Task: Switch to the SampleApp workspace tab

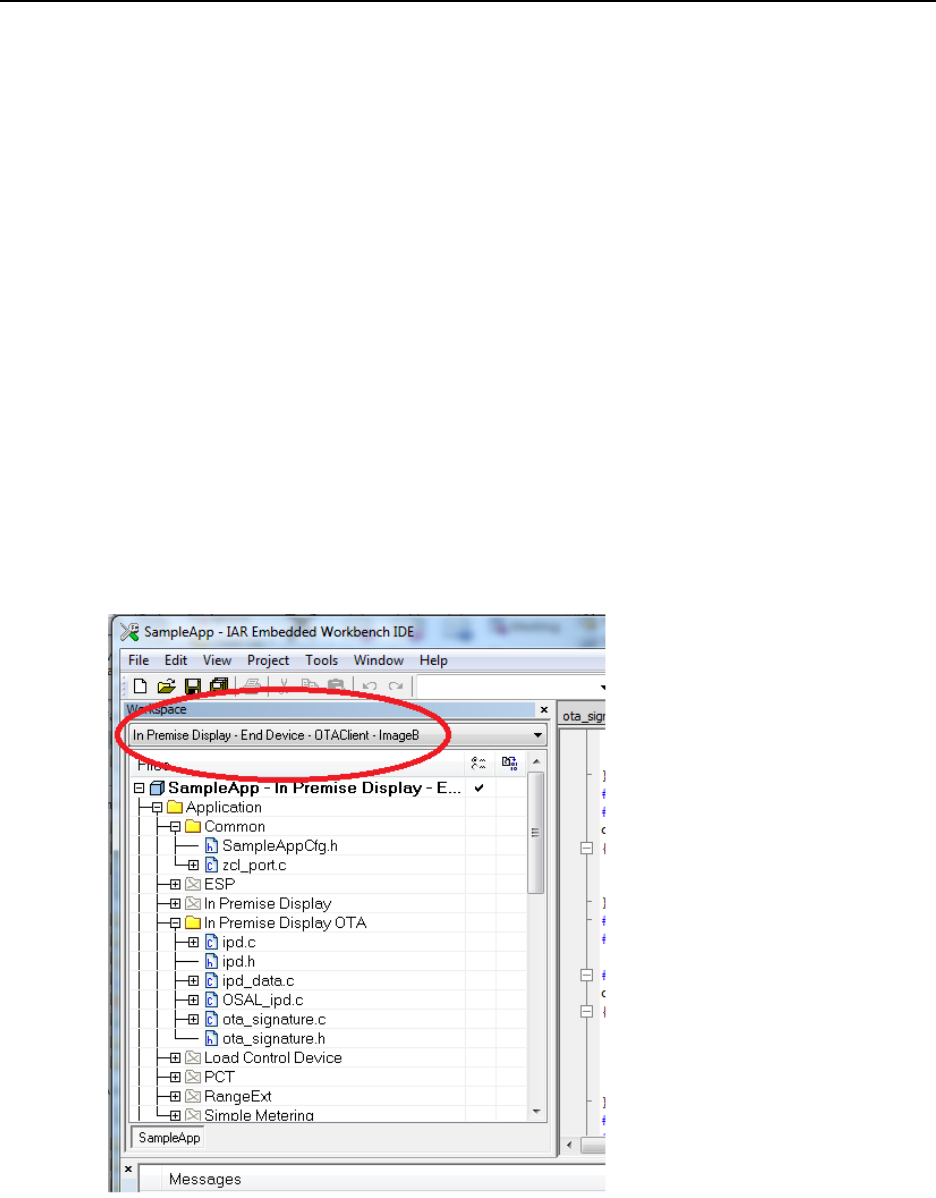Action: pyautogui.click(x=170, y=1138)
